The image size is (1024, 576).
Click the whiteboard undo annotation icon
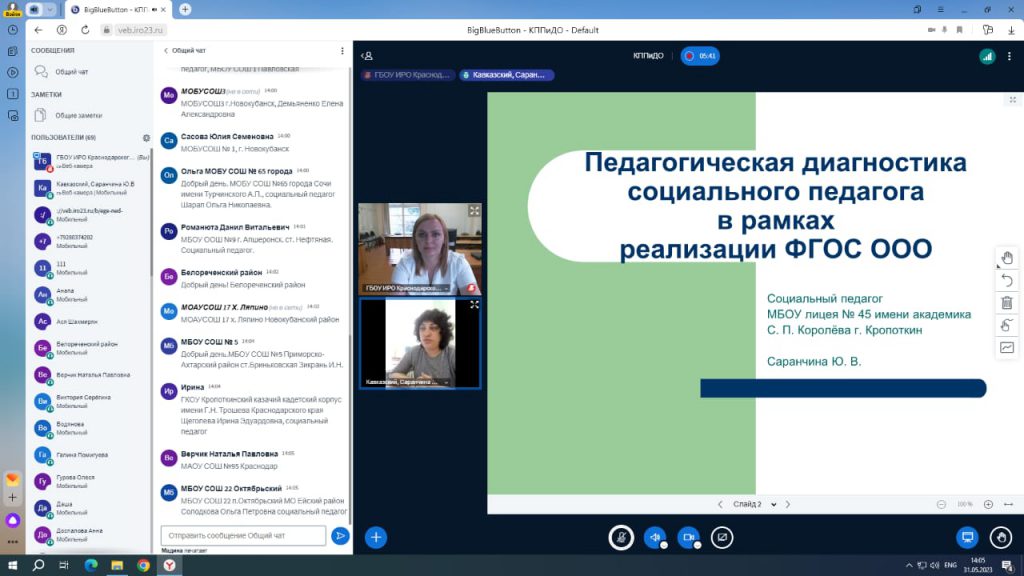[1006, 281]
